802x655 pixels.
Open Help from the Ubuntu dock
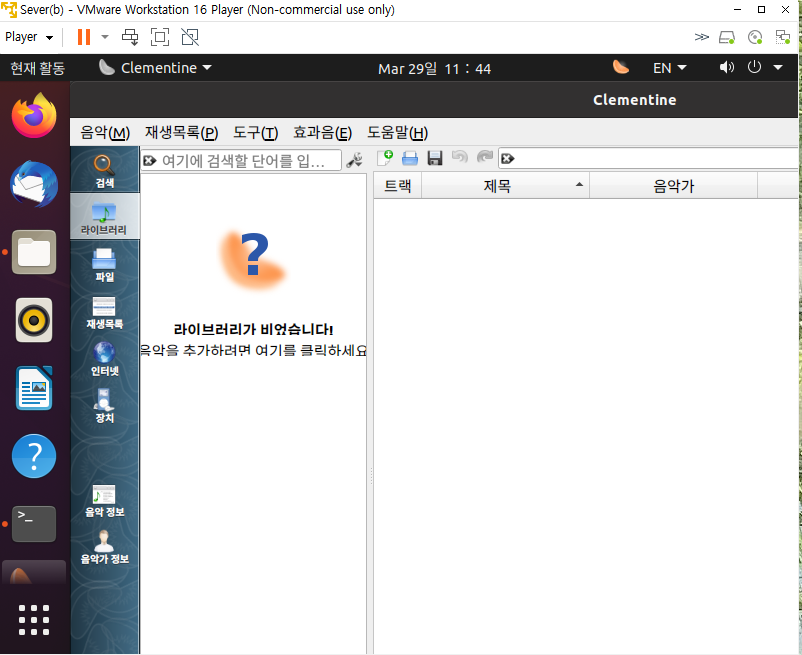34,456
